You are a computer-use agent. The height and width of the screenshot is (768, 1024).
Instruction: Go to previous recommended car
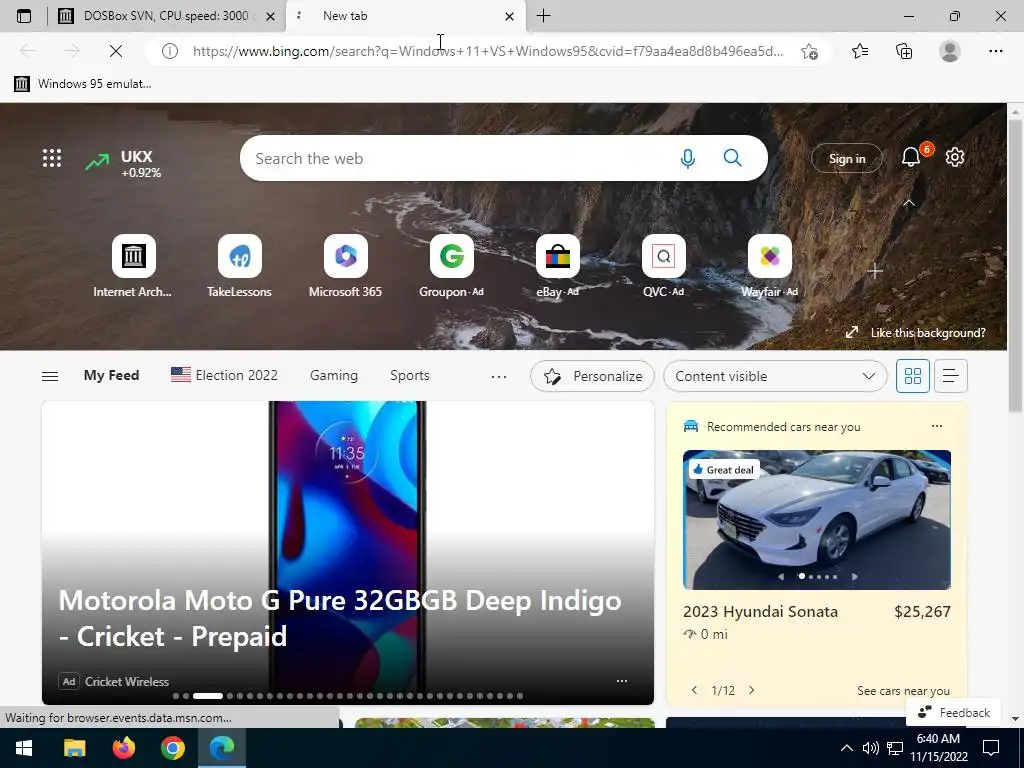pos(694,690)
